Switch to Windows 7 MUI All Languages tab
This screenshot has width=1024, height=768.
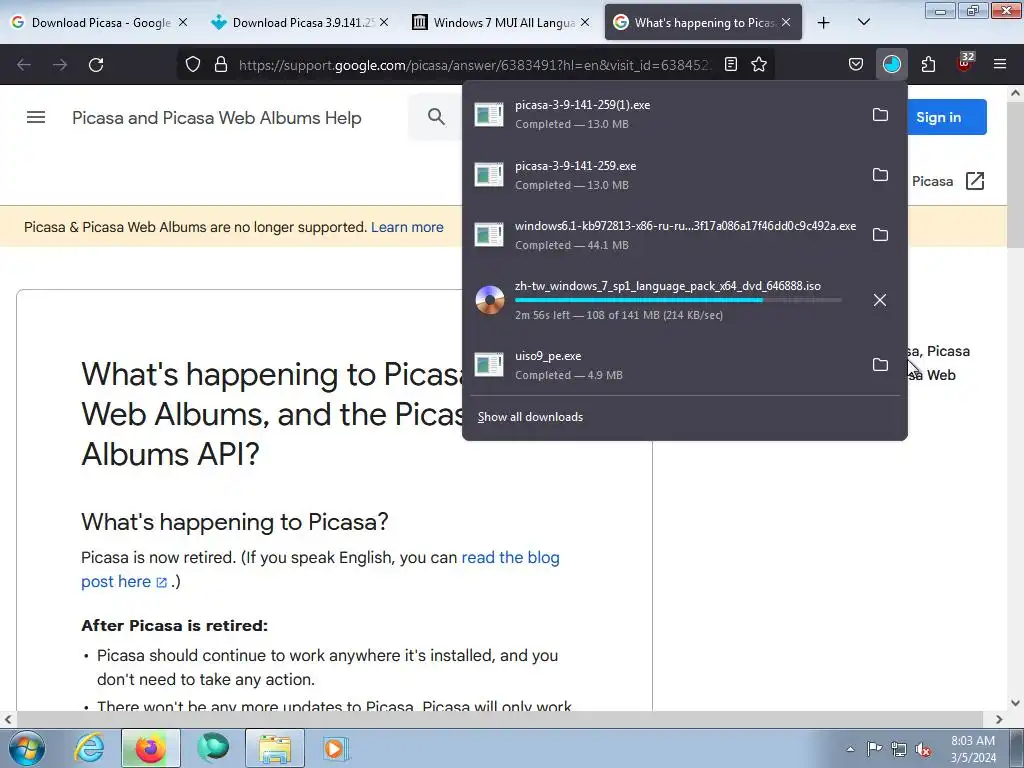(x=502, y=22)
